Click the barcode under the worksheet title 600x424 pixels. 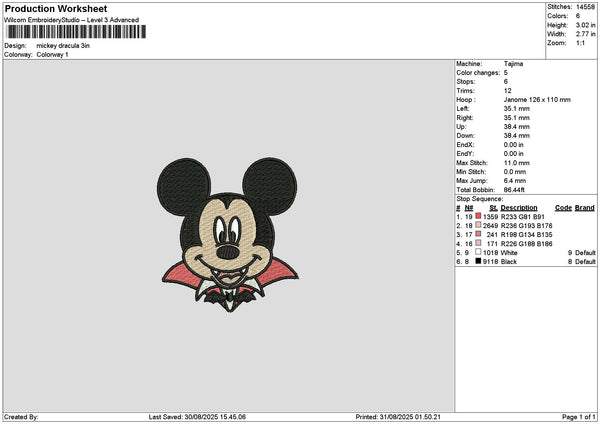tap(76, 32)
